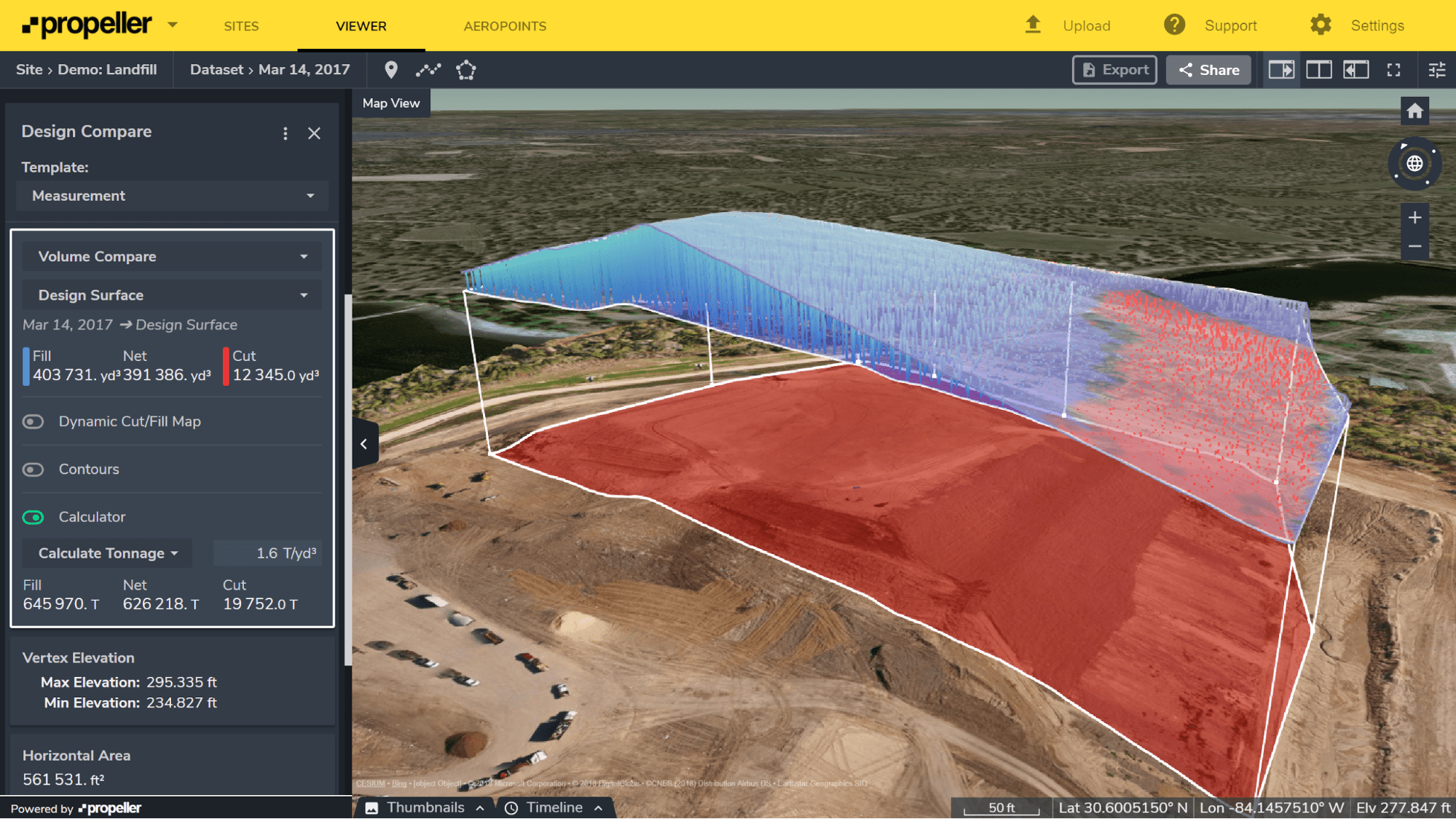Expand the Volume Compare dropdown
Screen dimensions: 1456x819
coord(172,256)
